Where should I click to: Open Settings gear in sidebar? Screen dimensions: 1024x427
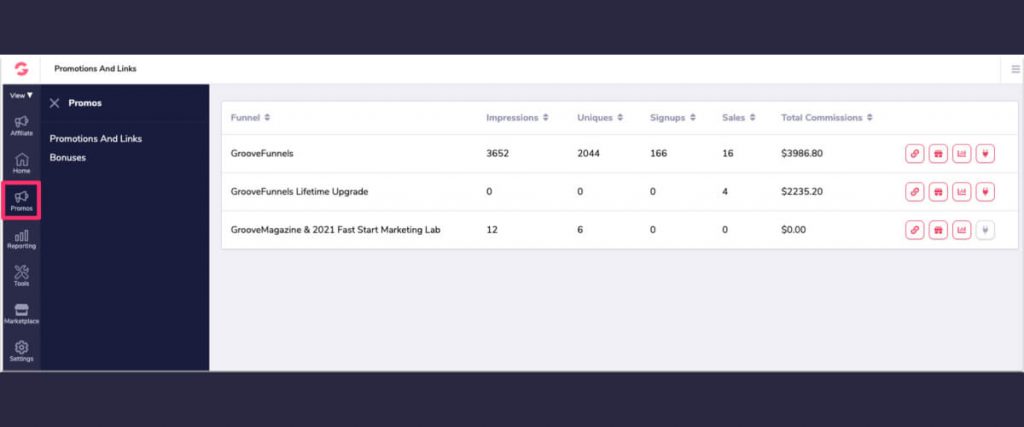tap(21, 350)
